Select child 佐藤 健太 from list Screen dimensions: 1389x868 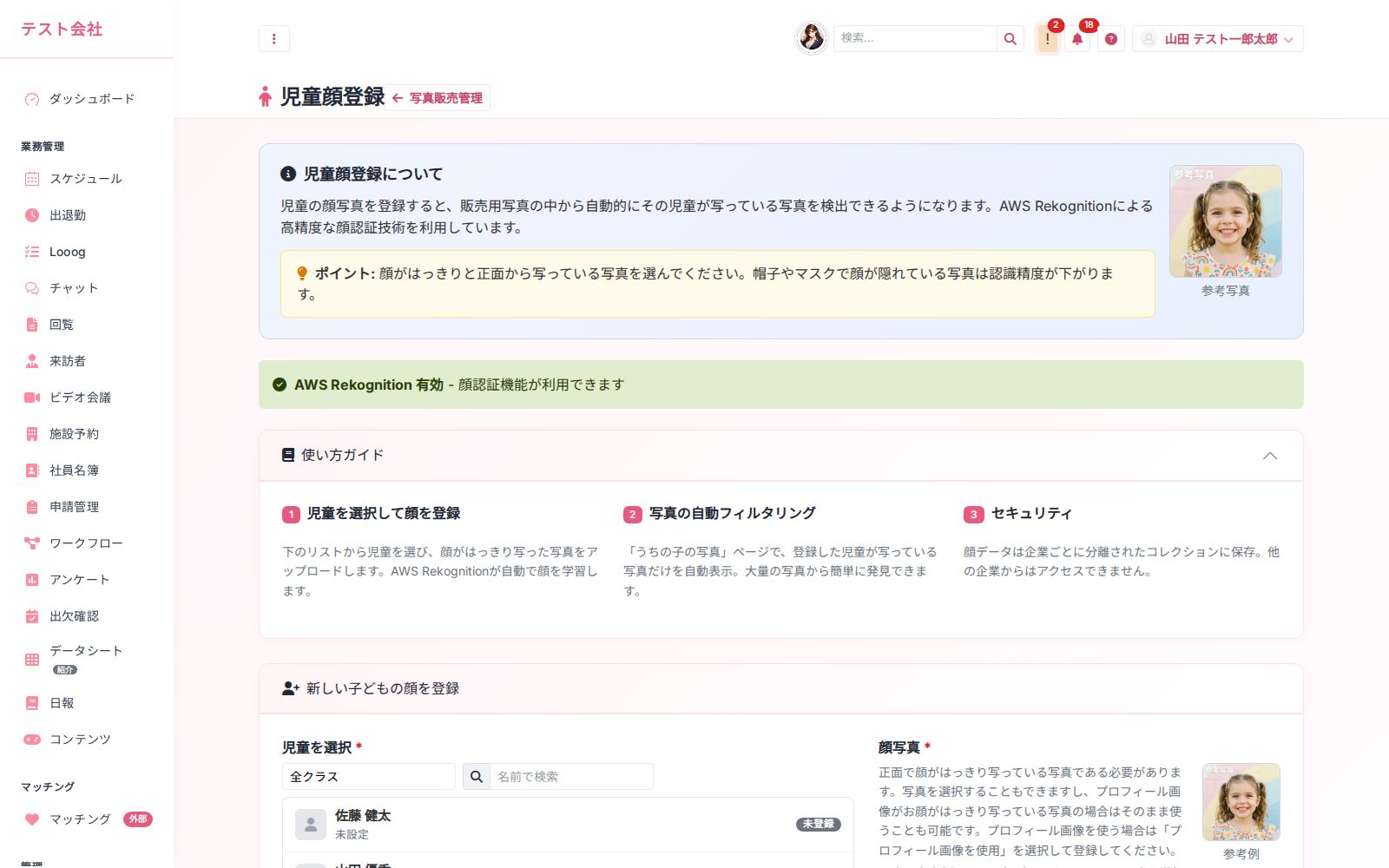point(568,824)
